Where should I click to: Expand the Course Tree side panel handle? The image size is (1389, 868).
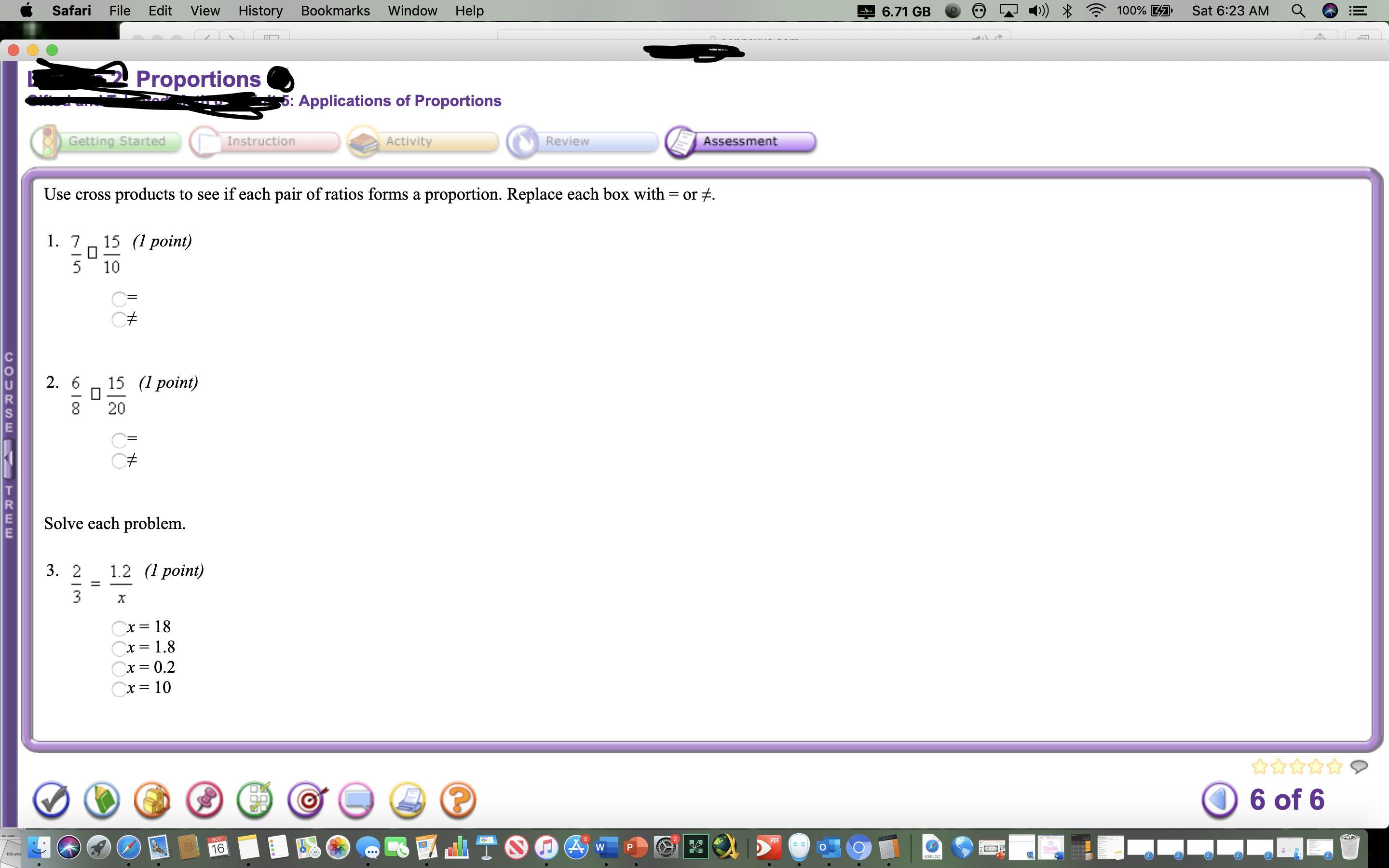coord(8,458)
